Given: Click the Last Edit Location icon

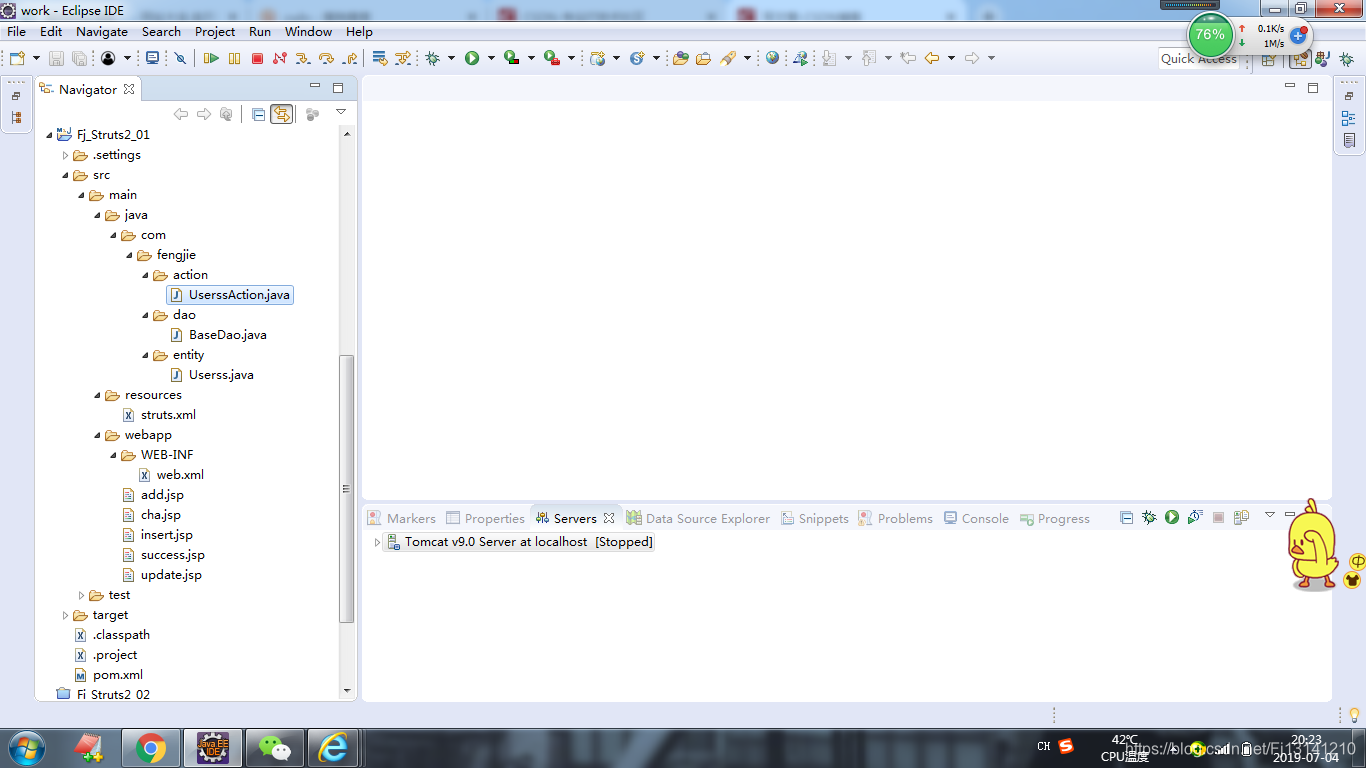Looking at the screenshot, I should [x=908, y=59].
